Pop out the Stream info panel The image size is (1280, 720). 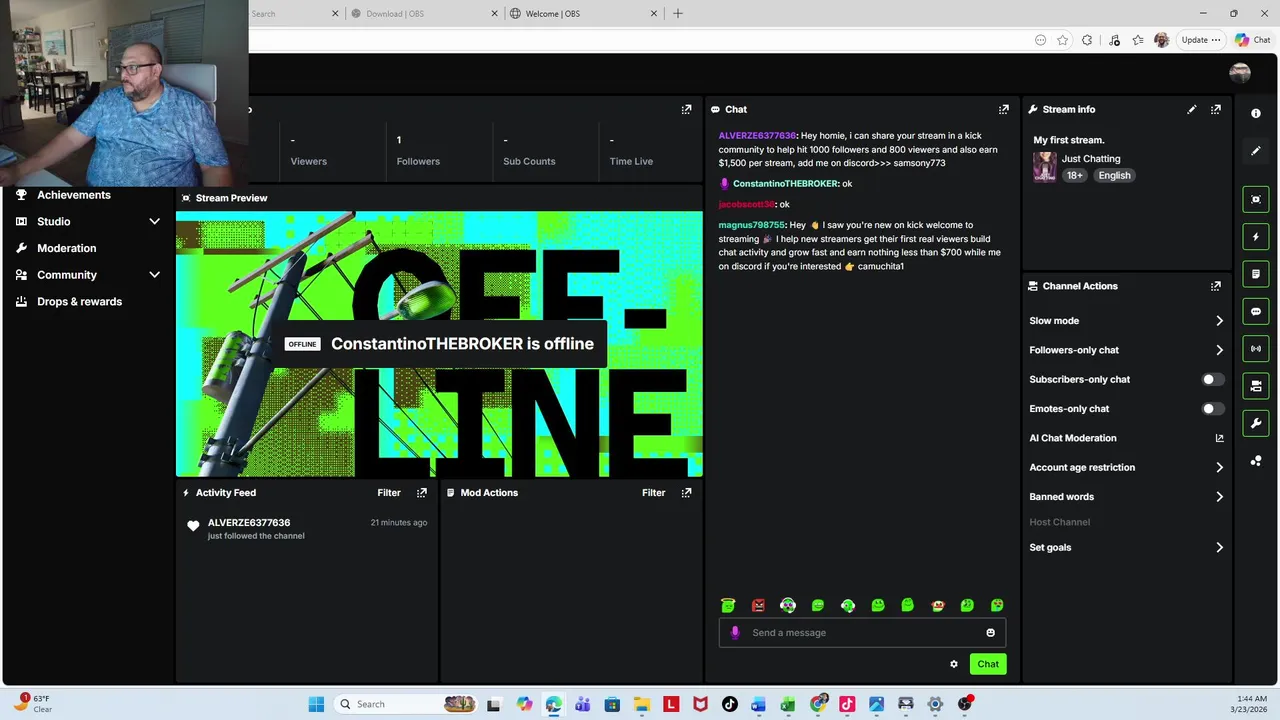[1216, 109]
